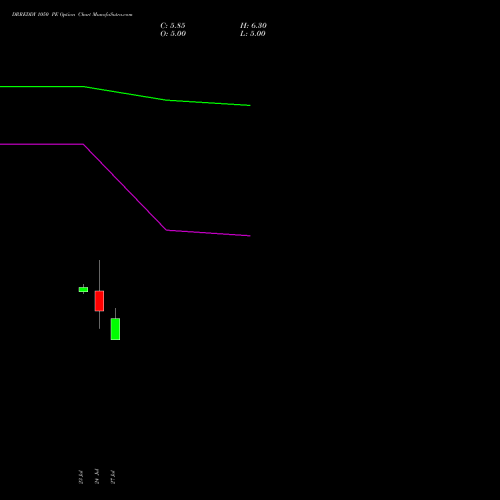Click the 24 Jul date axis label
Viewport: 500px width, 500px height.
[97, 477]
